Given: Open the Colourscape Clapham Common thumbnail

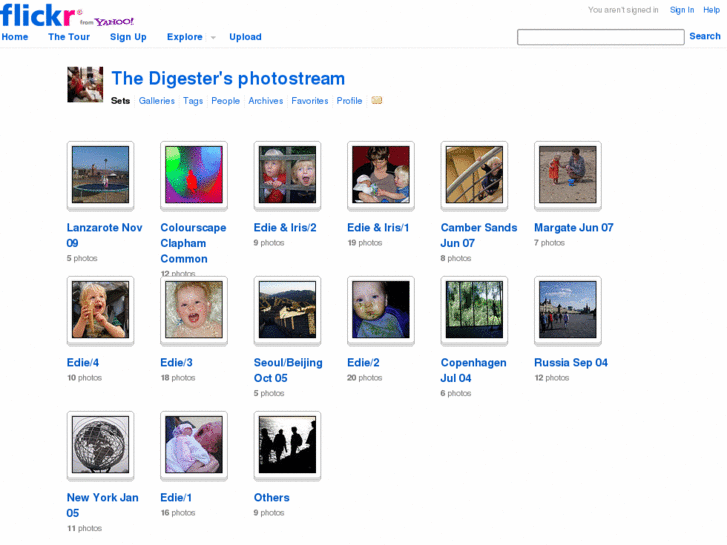Looking at the screenshot, I should (193, 175).
